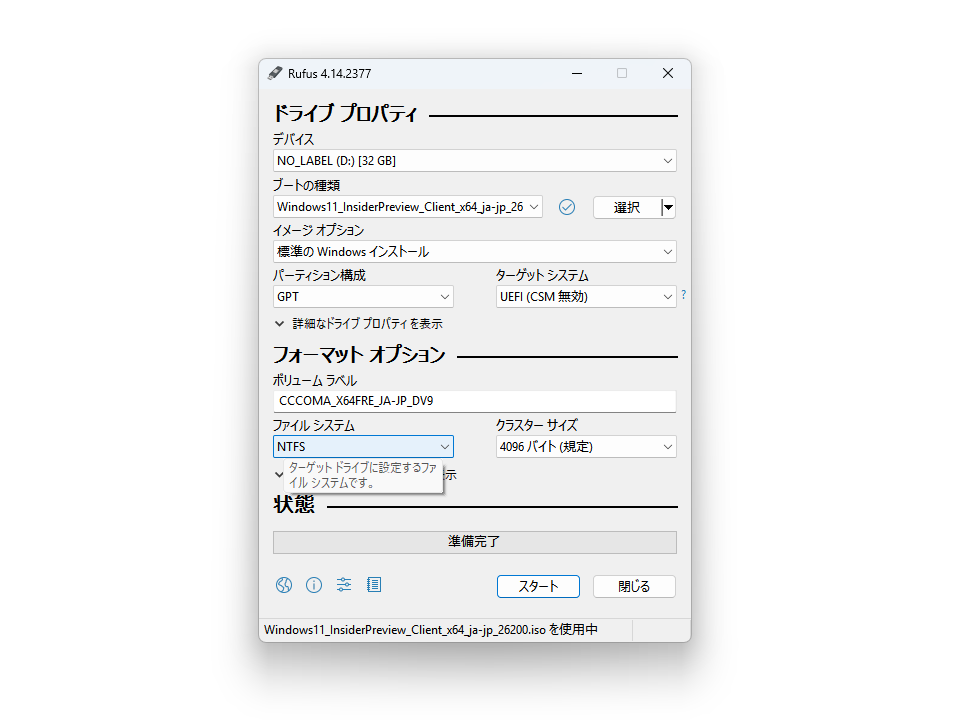This screenshot has height=720, width=960.
Task: Show the log list icon
Action: pyautogui.click(x=374, y=585)
